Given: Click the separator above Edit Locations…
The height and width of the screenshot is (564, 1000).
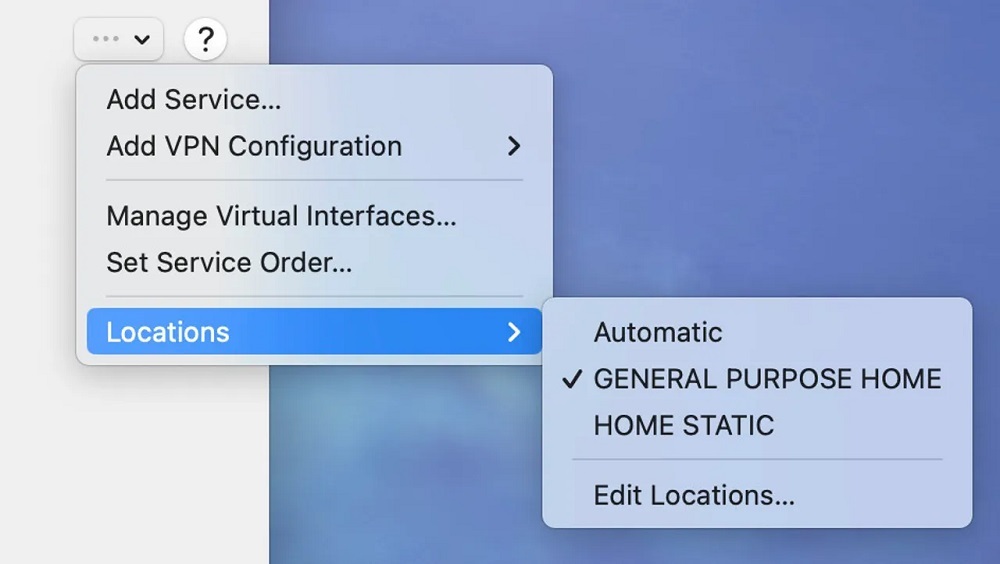Looking at the screenshot, I should [757, 460].
